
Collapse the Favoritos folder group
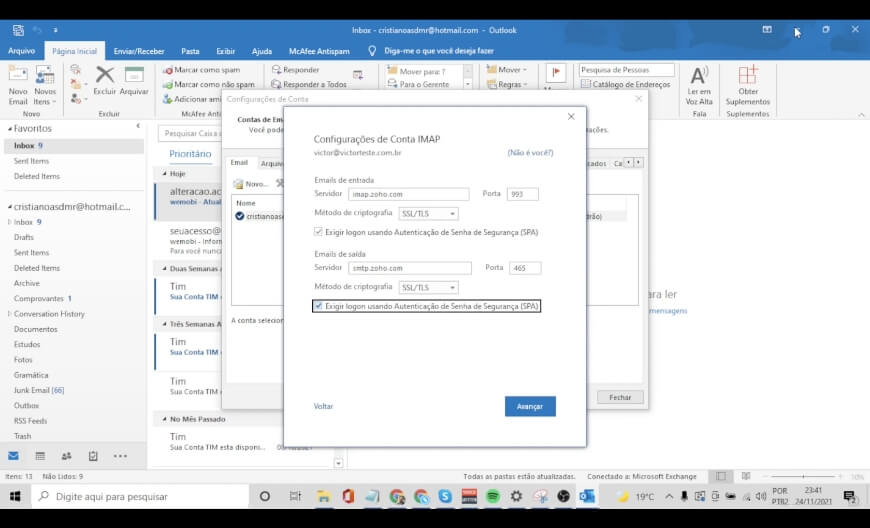point(9,129)
